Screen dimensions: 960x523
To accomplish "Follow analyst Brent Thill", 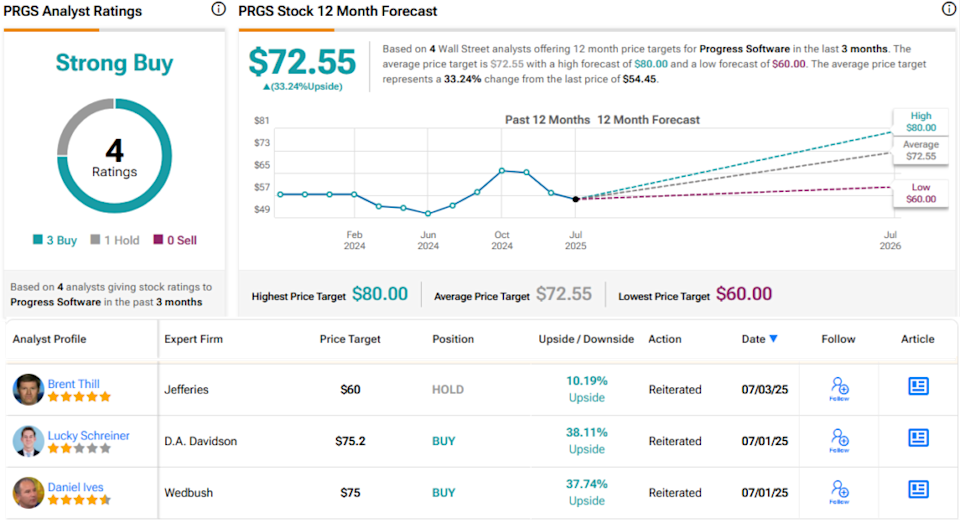I will click(838, 389).
